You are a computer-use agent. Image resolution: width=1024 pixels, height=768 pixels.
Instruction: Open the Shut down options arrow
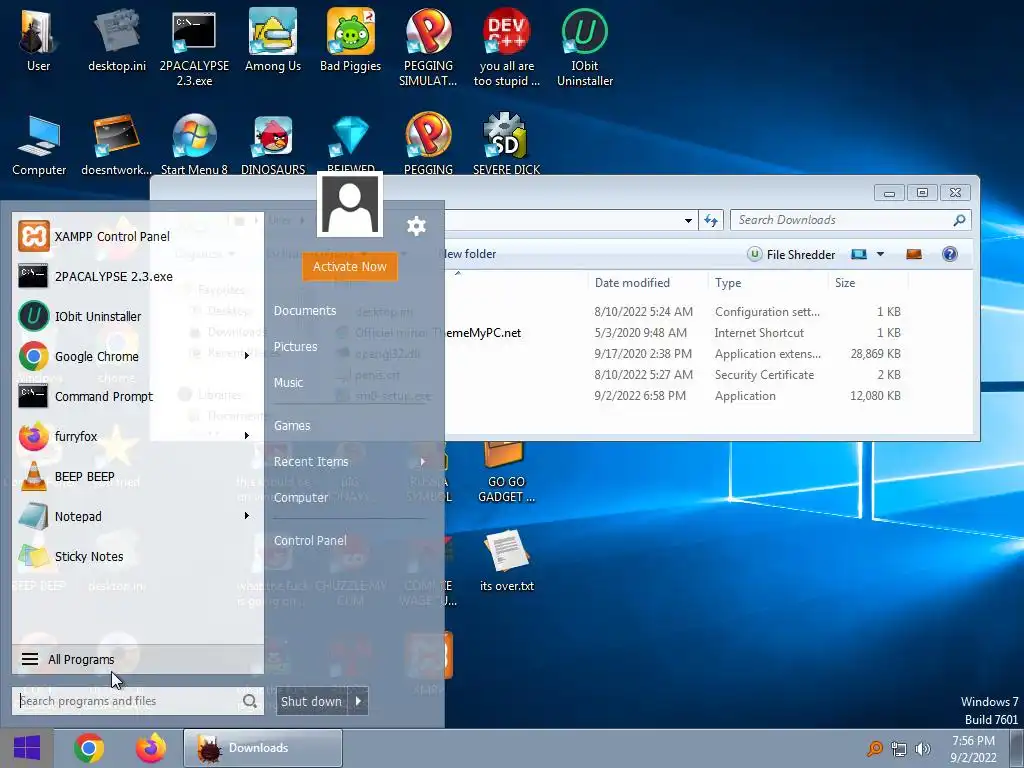pos(358,701)
